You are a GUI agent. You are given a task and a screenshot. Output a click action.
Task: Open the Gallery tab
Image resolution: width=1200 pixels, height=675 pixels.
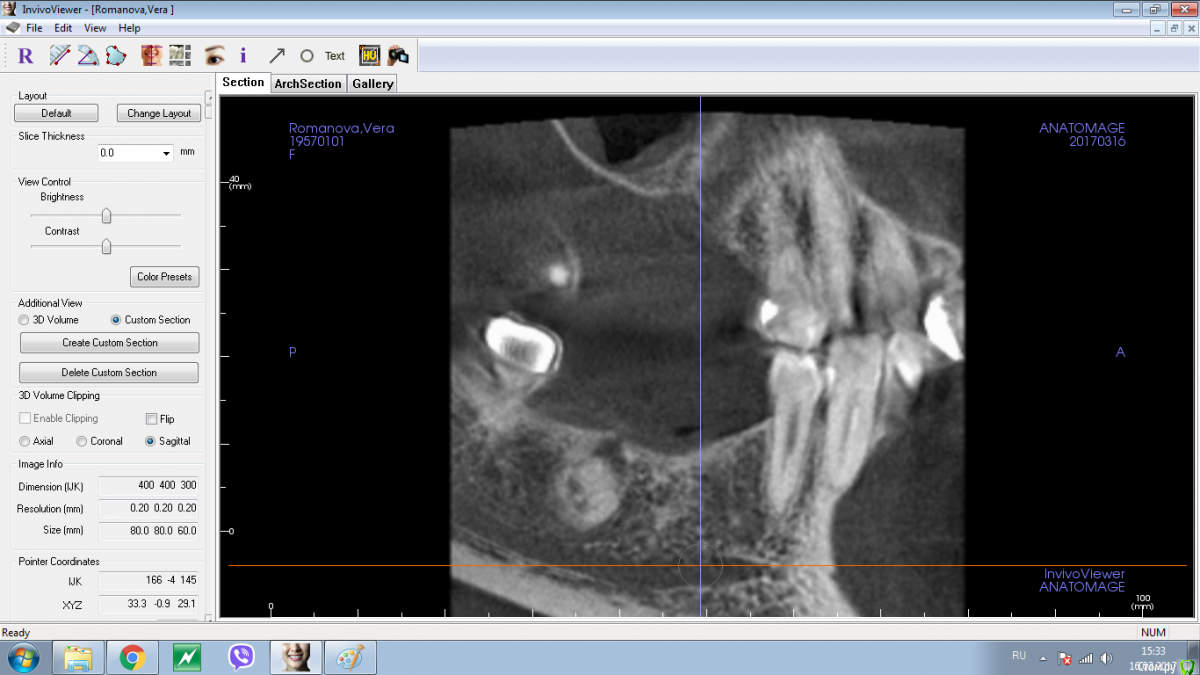[x=372, y=84]
